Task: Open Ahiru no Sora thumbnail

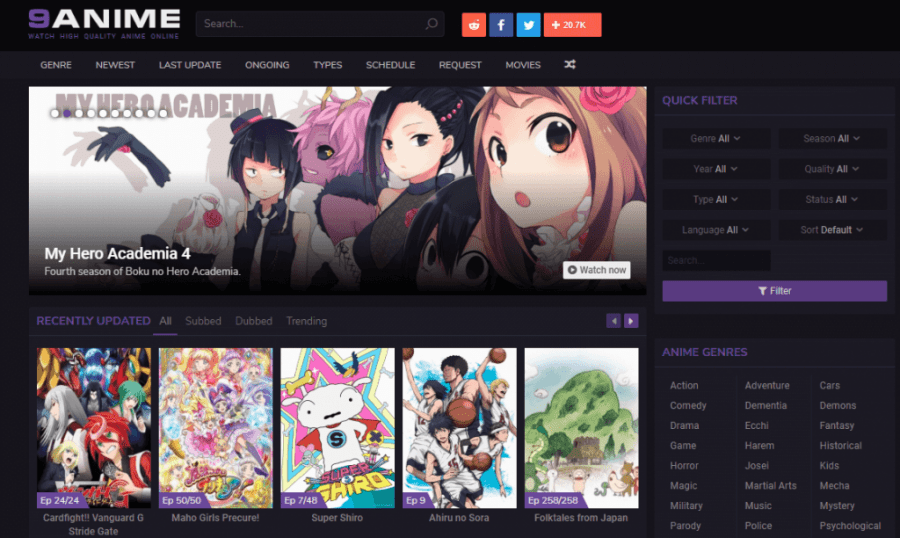Action: (459, 428)
